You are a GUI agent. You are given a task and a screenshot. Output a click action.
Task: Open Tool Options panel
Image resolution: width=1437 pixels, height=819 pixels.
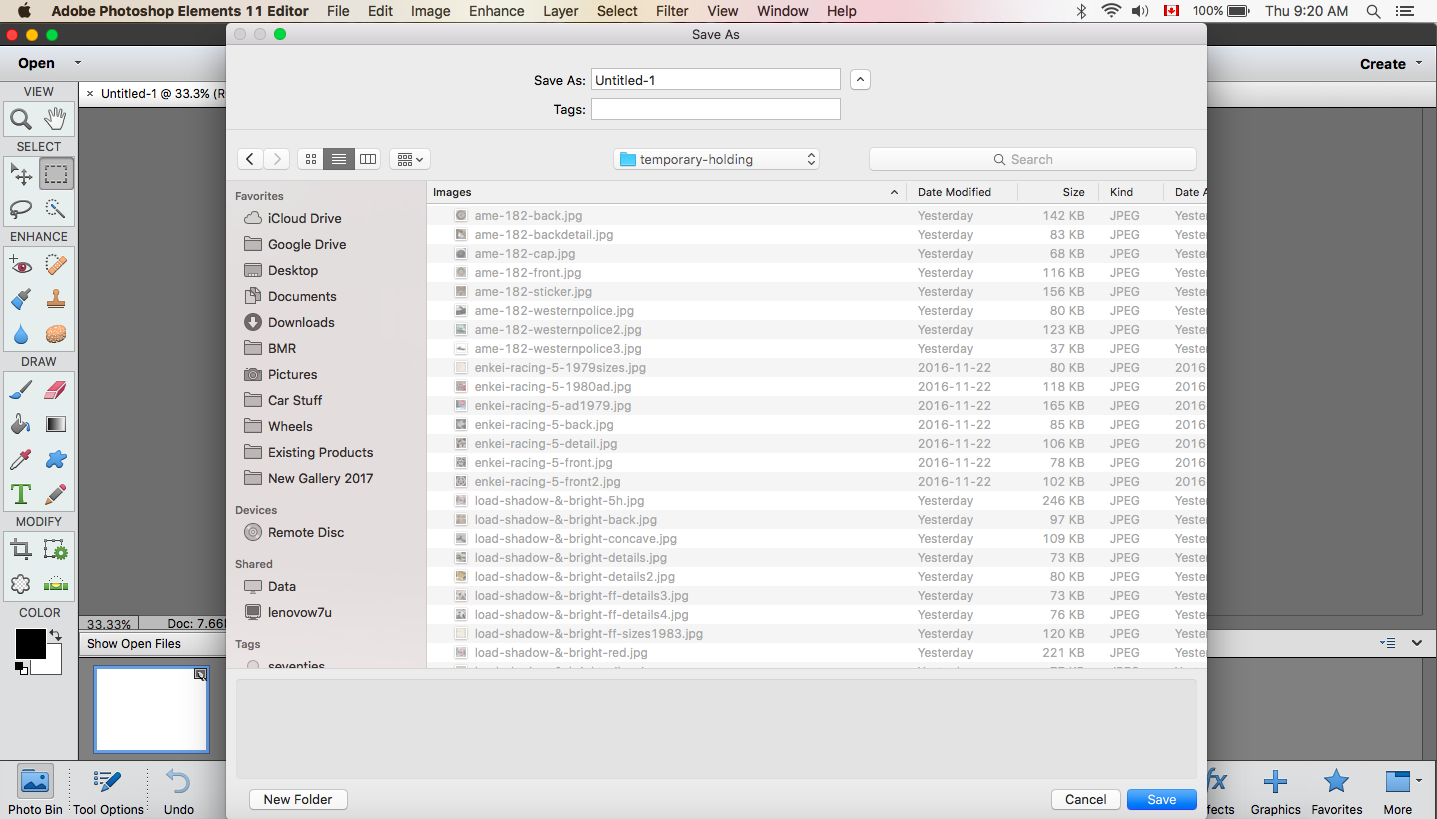pyautogui.click(x=108, y=790)
